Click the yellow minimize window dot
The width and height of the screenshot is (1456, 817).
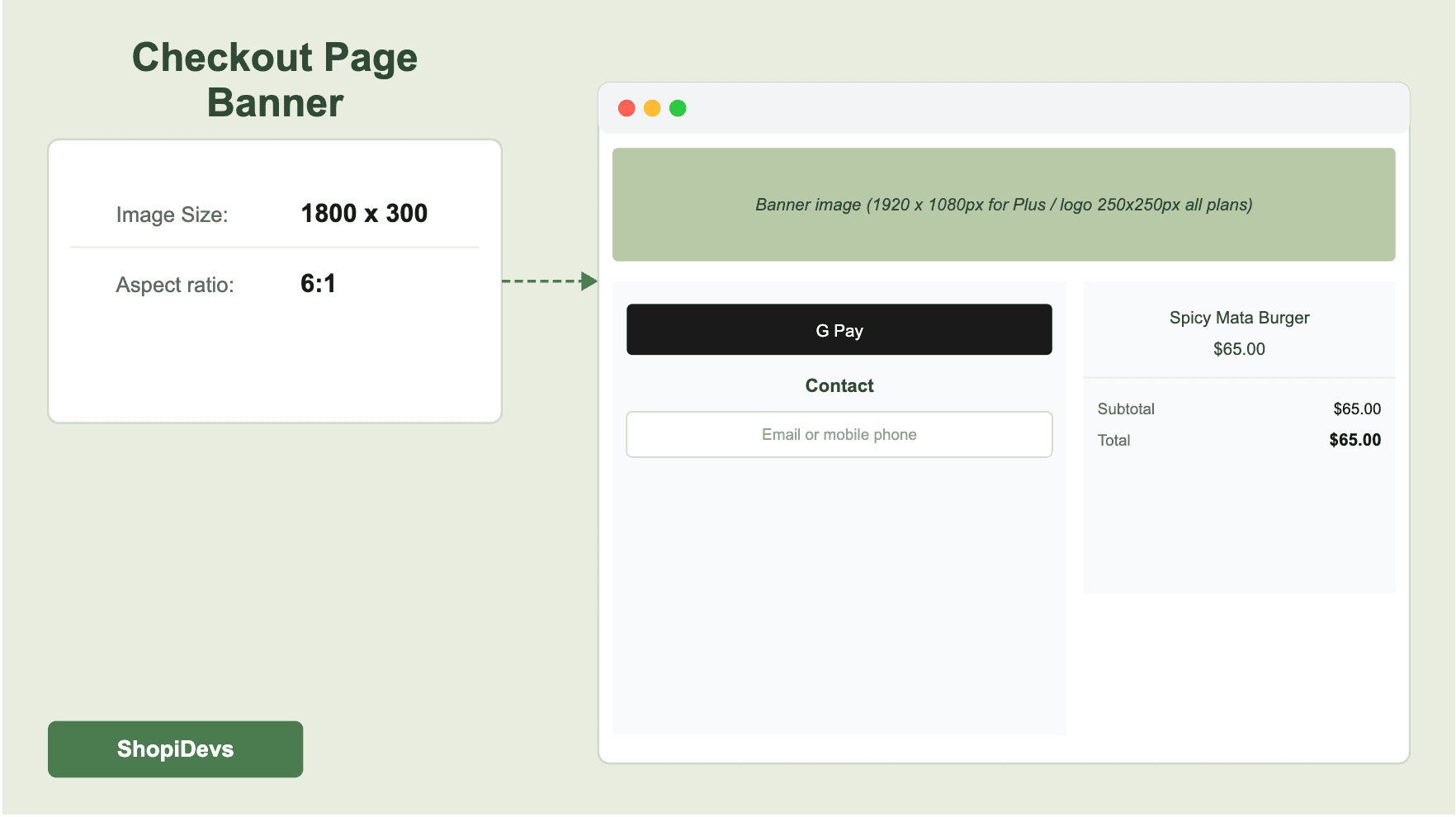(x=652, y=108)
